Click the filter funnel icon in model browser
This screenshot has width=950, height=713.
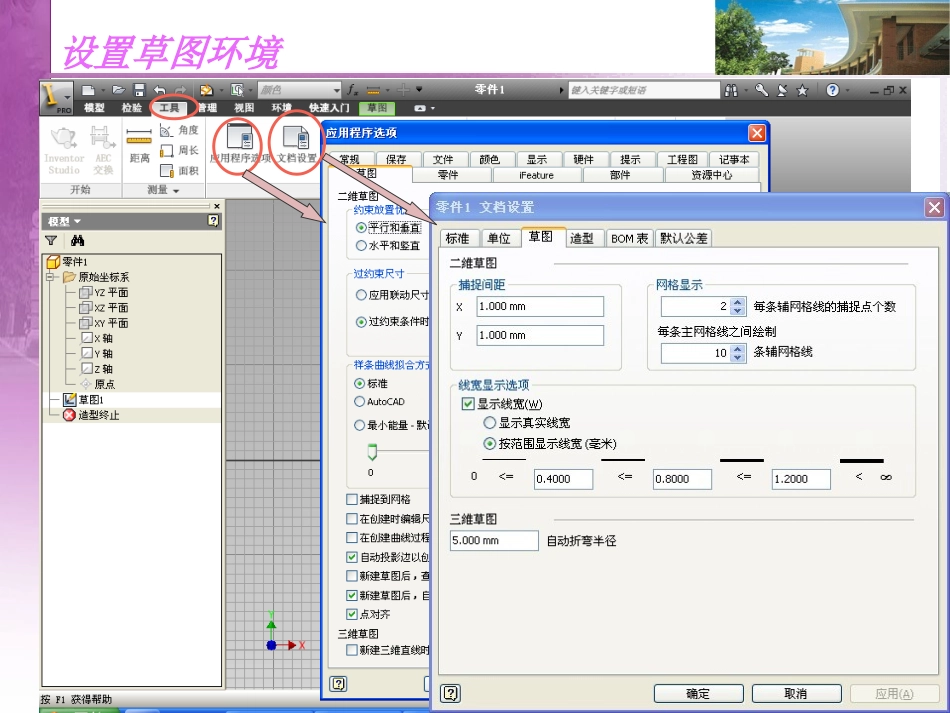tap(51, 240)
